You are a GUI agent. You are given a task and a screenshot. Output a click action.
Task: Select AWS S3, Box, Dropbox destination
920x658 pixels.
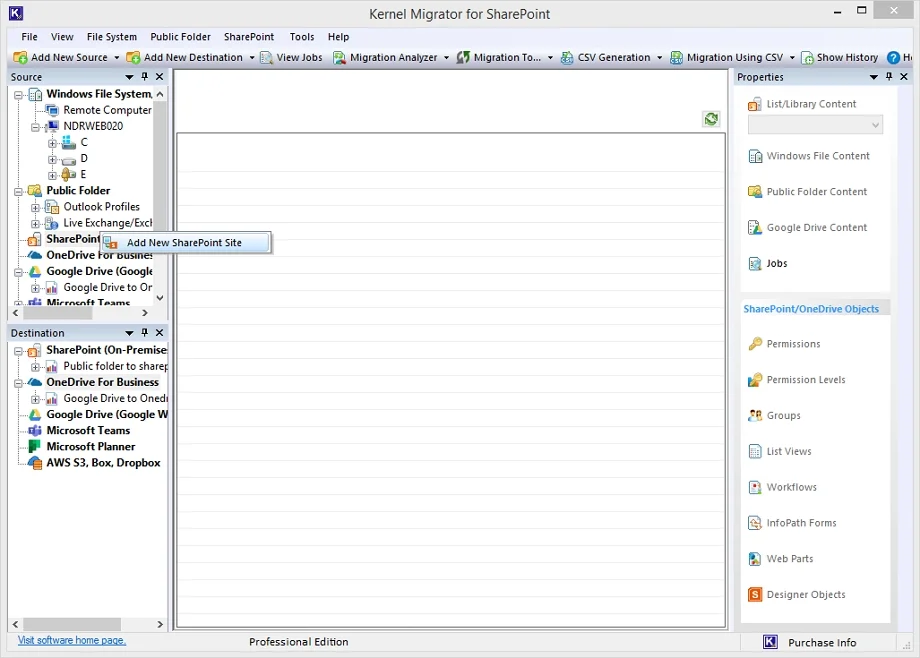(103, 463)
